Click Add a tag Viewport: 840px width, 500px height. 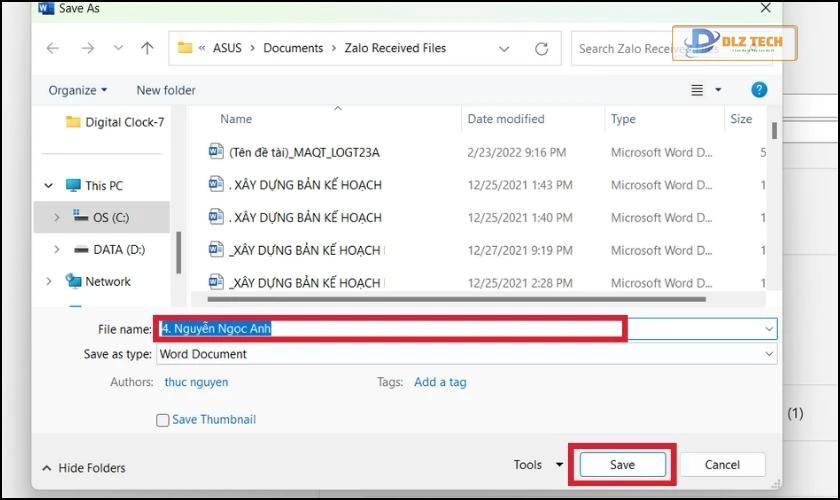click(x=440, y=382)
